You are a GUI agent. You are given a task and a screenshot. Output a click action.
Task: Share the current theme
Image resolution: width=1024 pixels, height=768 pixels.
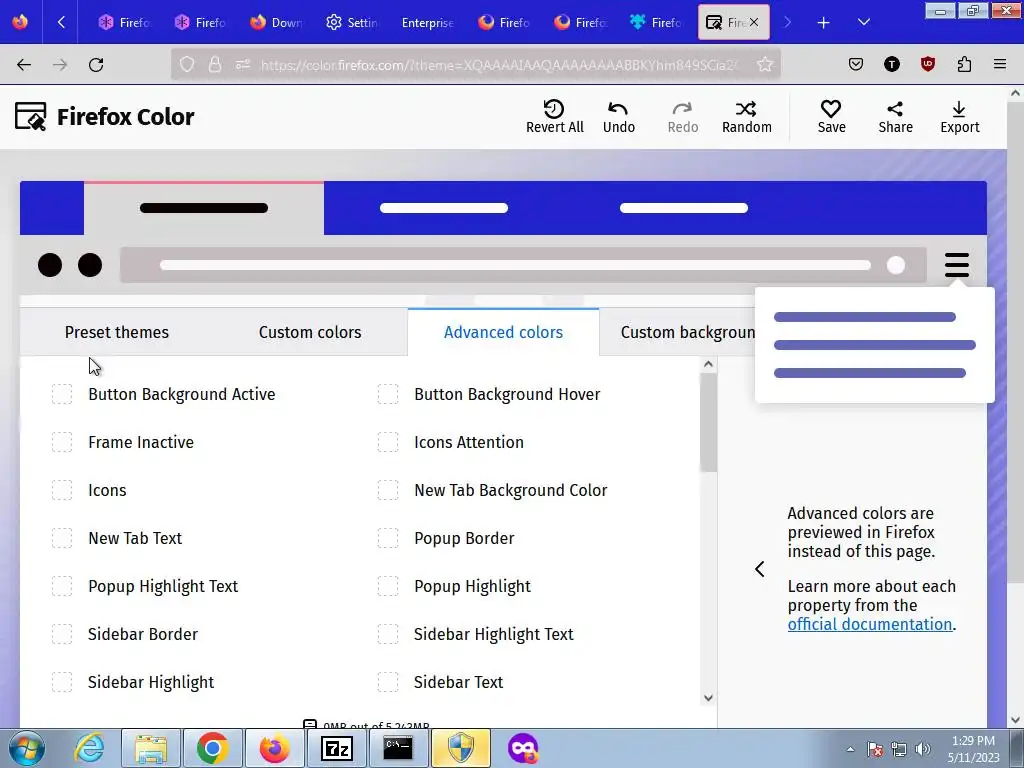895,117
